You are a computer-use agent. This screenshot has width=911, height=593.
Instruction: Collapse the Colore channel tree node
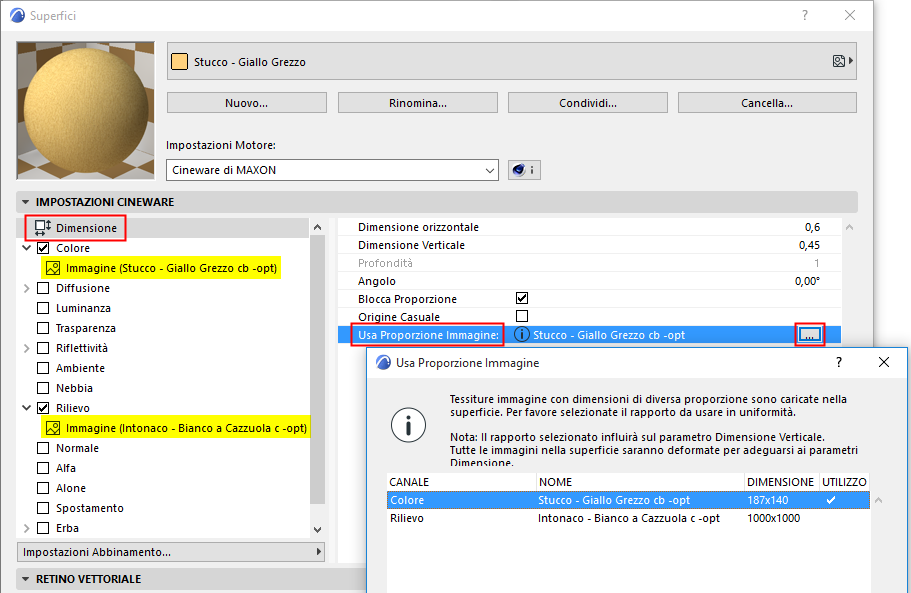[26, 248]
